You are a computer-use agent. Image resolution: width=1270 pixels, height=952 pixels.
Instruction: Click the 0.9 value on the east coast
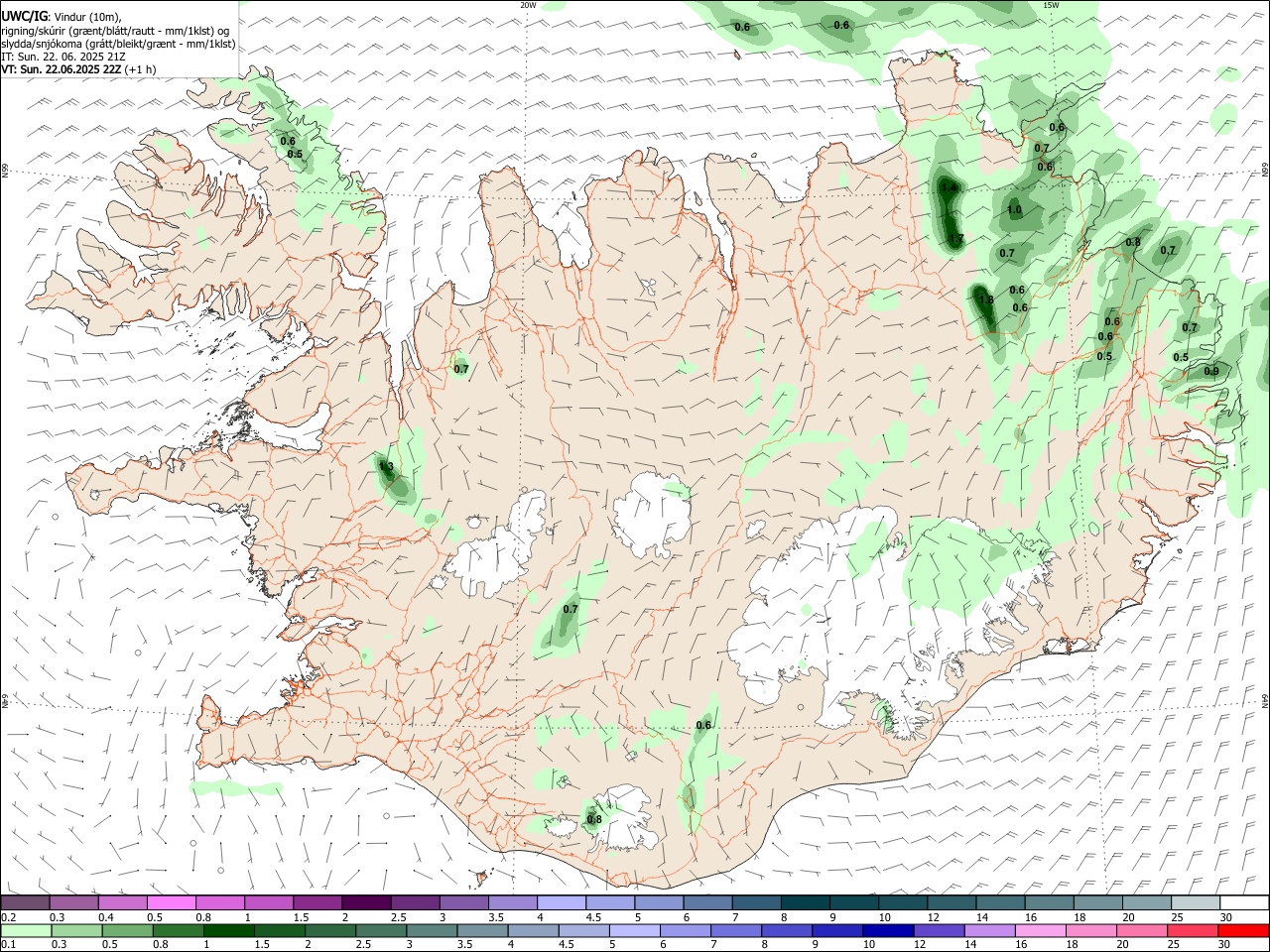click(x=1211, y=372)
